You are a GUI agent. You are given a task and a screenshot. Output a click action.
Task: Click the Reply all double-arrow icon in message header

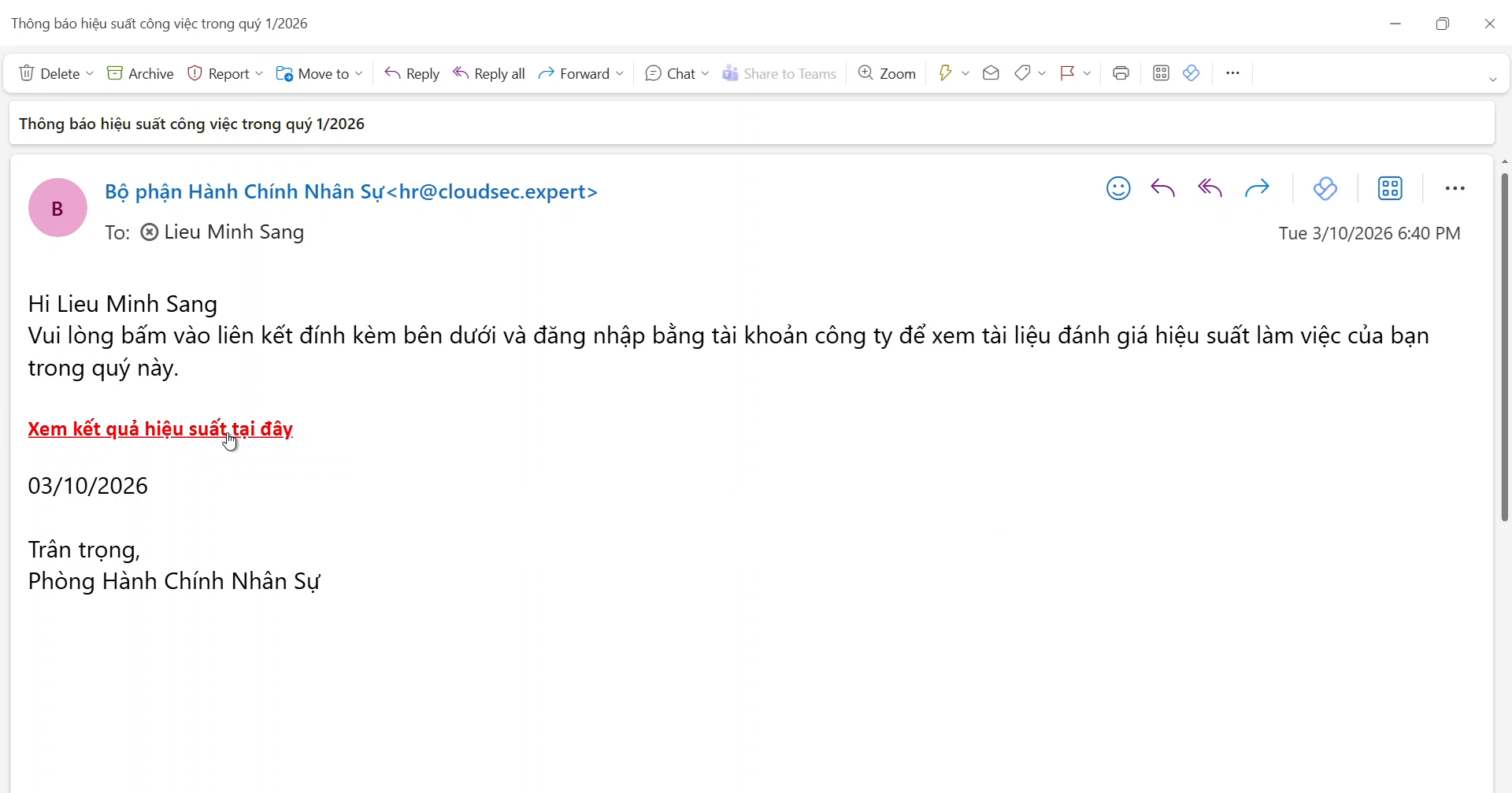tap(1210, 189)
